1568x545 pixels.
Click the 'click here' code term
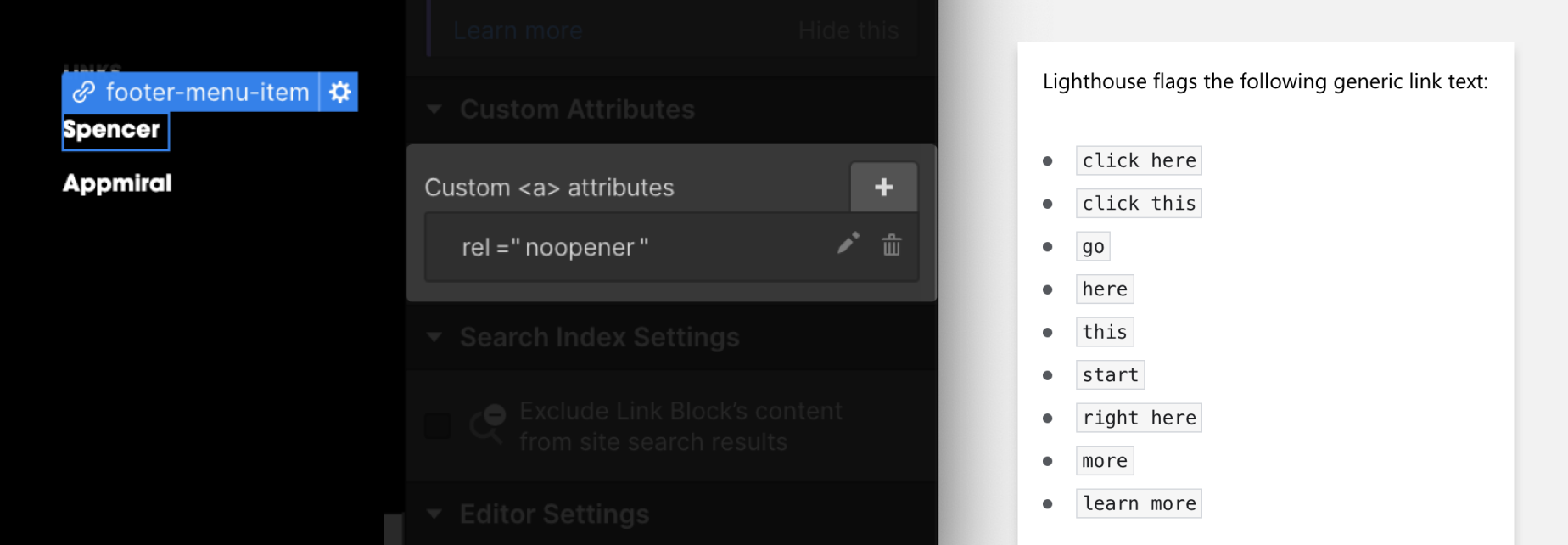[x=1139, y=160]
